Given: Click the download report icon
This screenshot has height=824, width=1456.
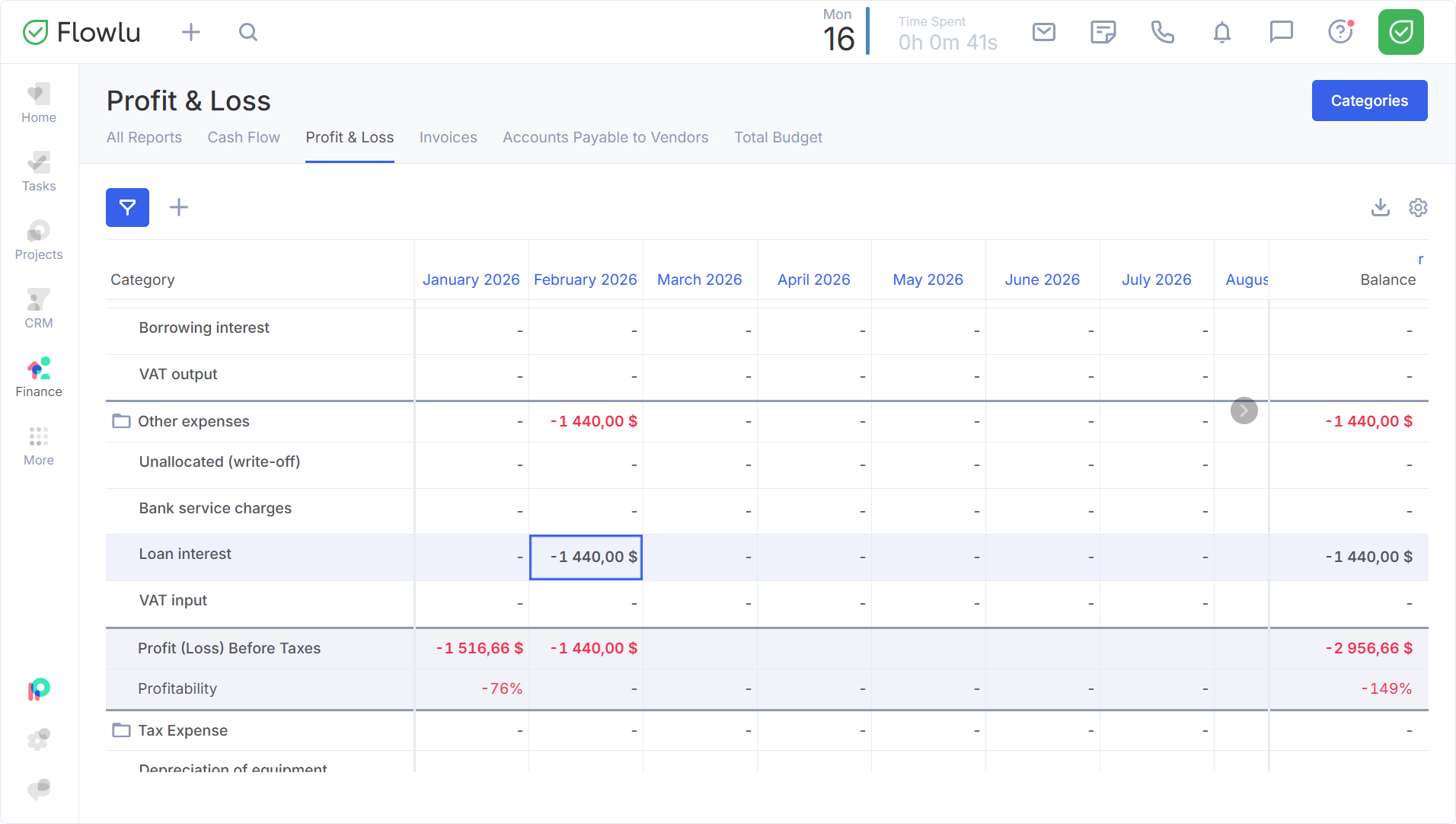Looking at the screenshot, I should pos(1380,207).
